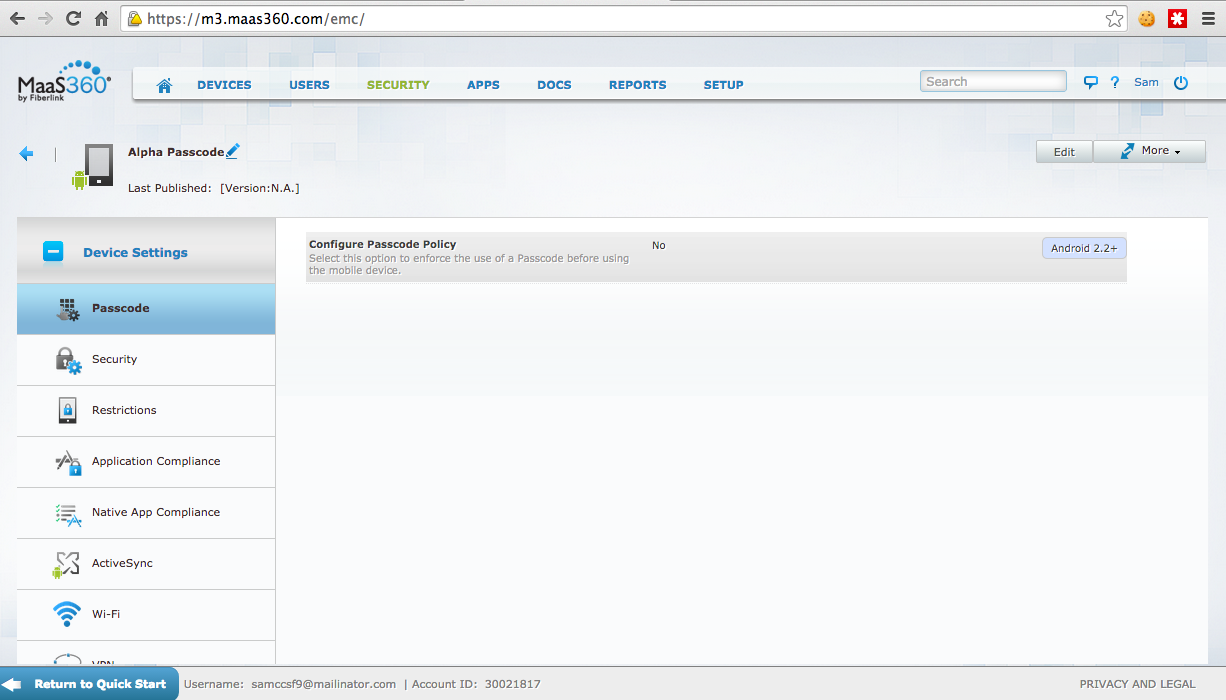The width and height of the screenshot is (1226, 700).
Task: Collapse the Device Settings section
Action: tap(53, 252)
